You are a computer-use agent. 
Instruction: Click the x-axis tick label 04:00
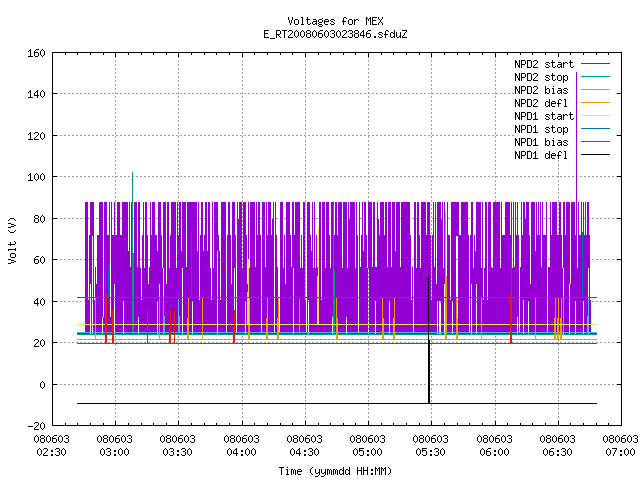[241, 452]
